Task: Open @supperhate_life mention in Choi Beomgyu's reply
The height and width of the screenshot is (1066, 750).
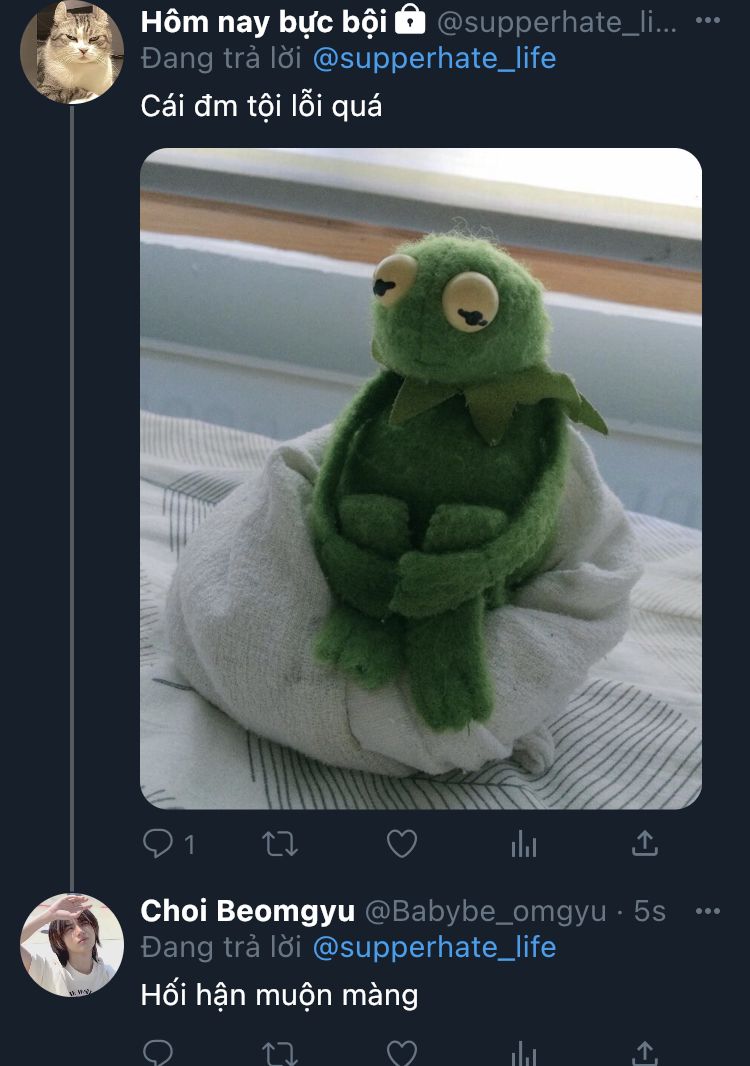Action: [434, 947]
